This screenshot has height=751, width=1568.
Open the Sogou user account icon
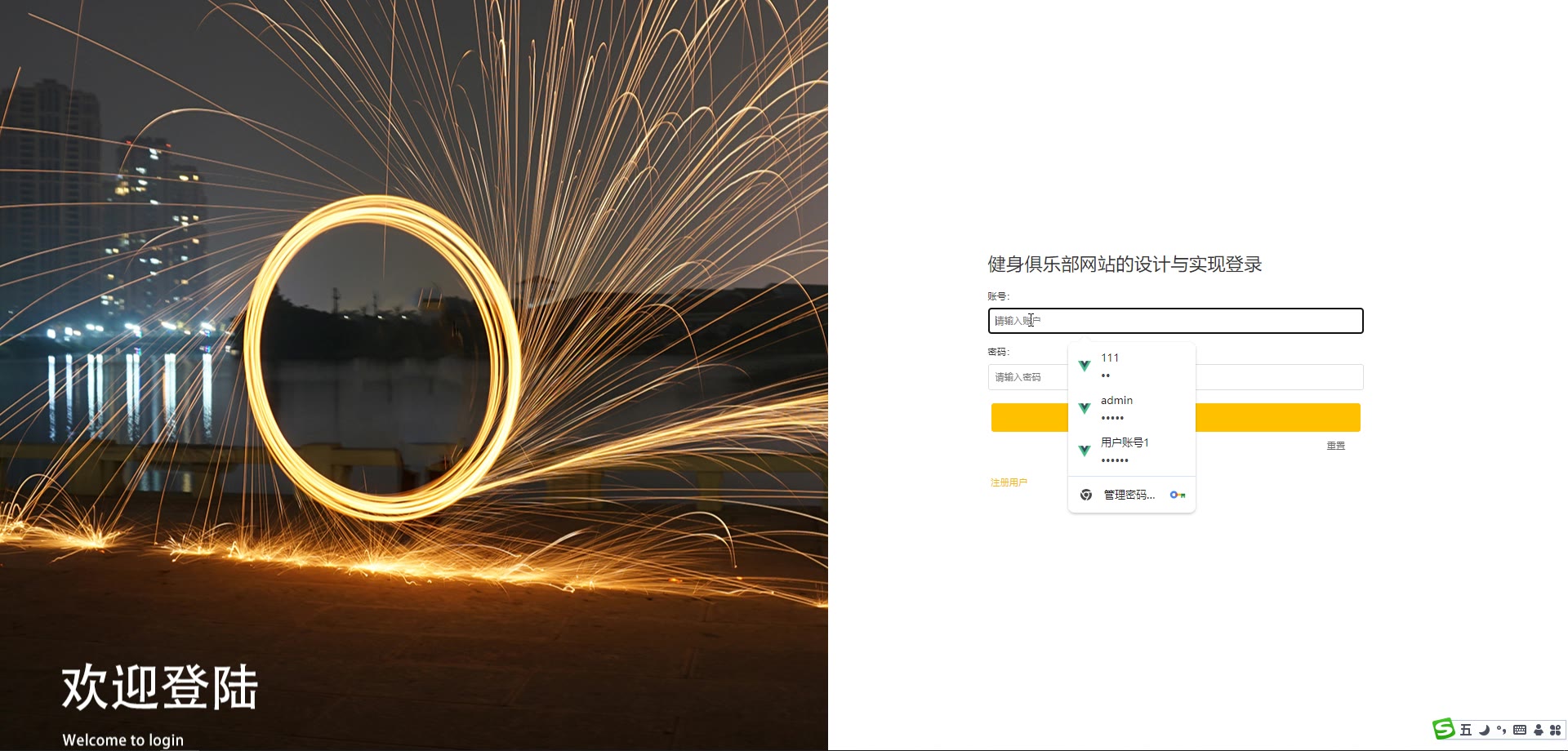[1539, 730]
